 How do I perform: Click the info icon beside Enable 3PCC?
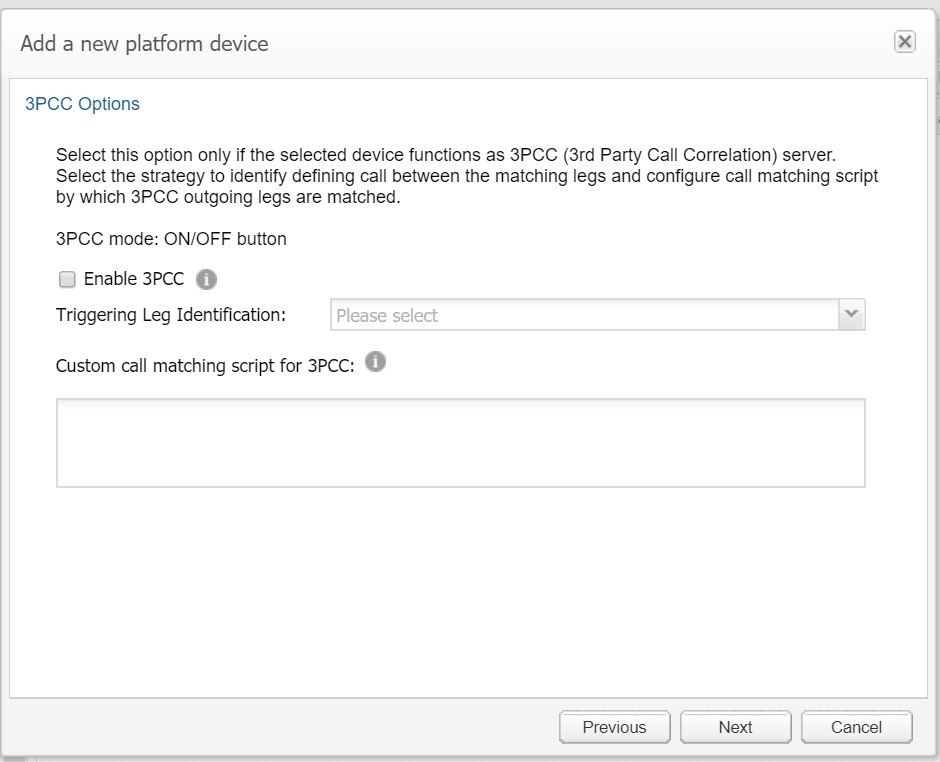(x=206, y=279)
